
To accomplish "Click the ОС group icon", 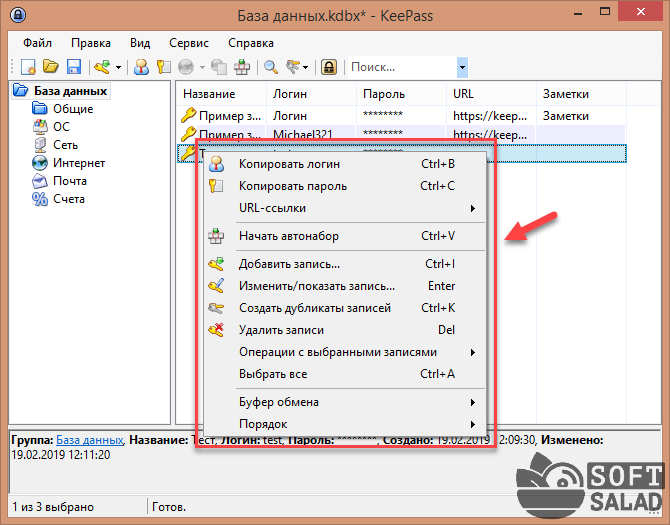I will click(x=40, y=127).
